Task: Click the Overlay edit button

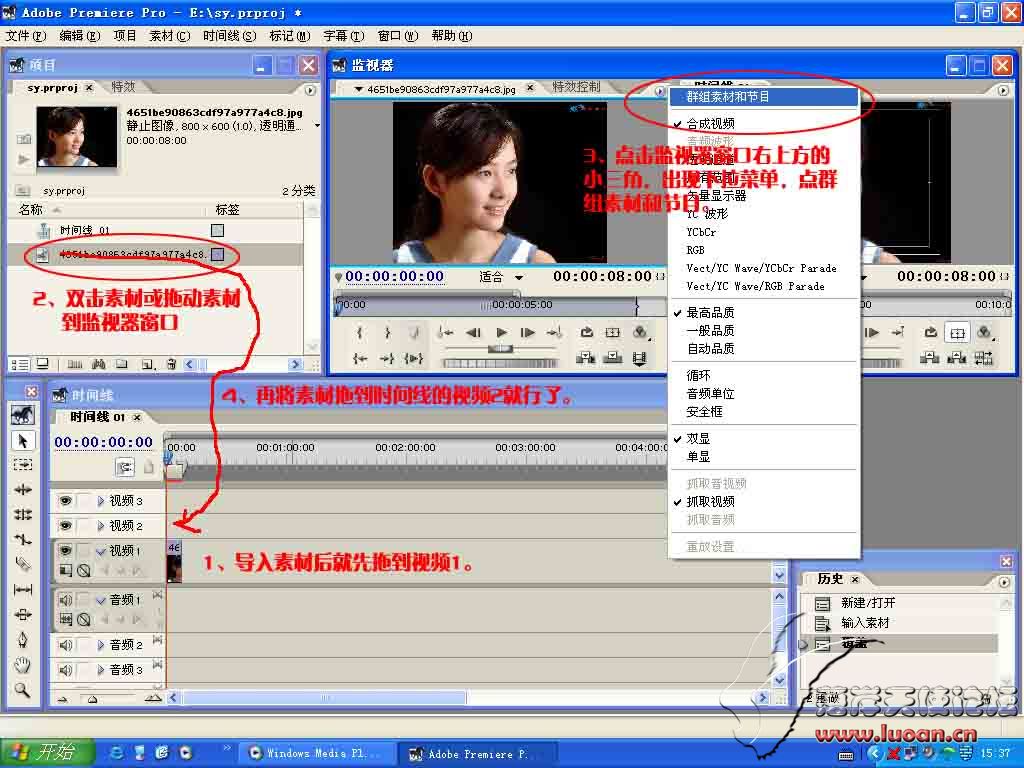Action: (x=613, y=357)
